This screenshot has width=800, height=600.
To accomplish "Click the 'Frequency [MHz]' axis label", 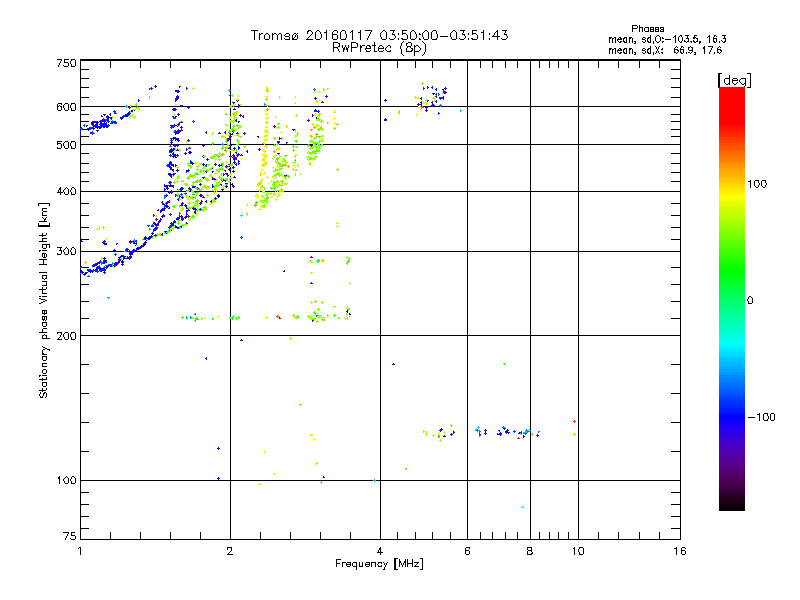I will (379, 564).
